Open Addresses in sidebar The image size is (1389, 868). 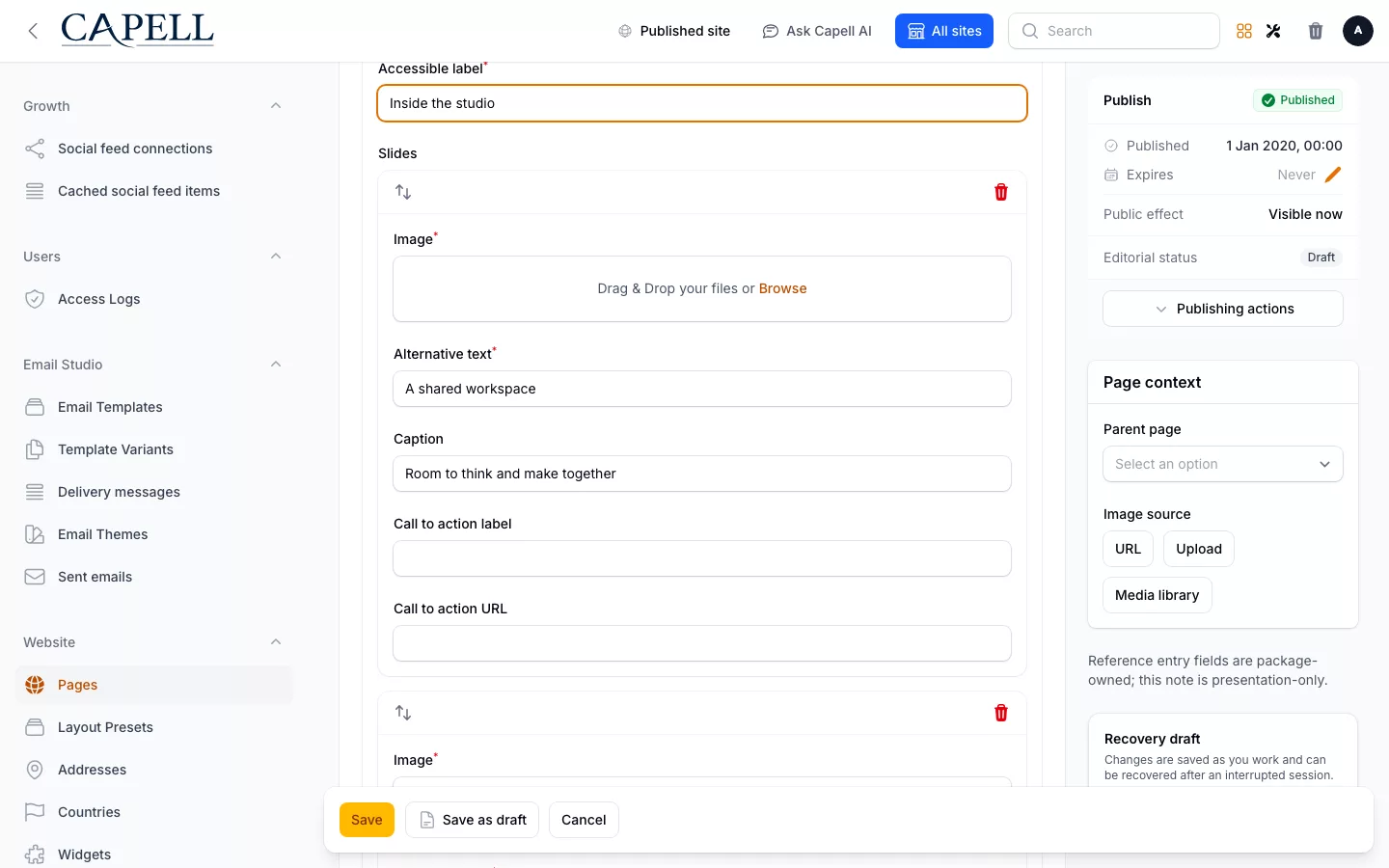coord(154,770)
